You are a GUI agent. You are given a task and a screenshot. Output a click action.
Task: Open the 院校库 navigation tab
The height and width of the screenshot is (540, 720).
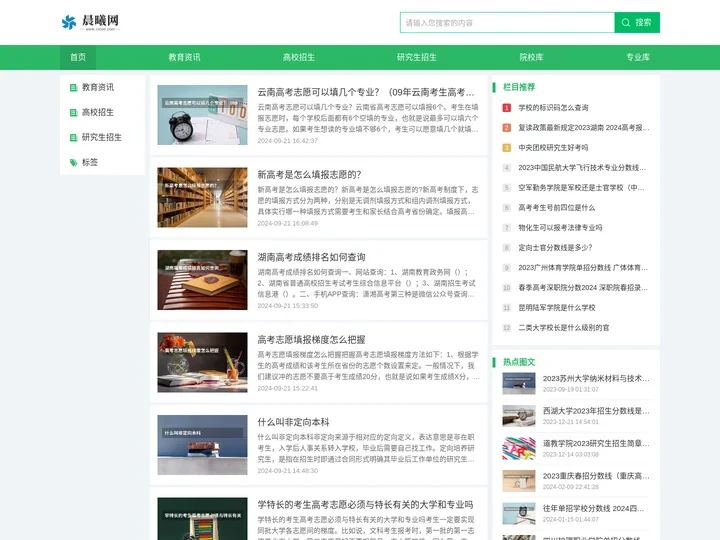[531, 57]
